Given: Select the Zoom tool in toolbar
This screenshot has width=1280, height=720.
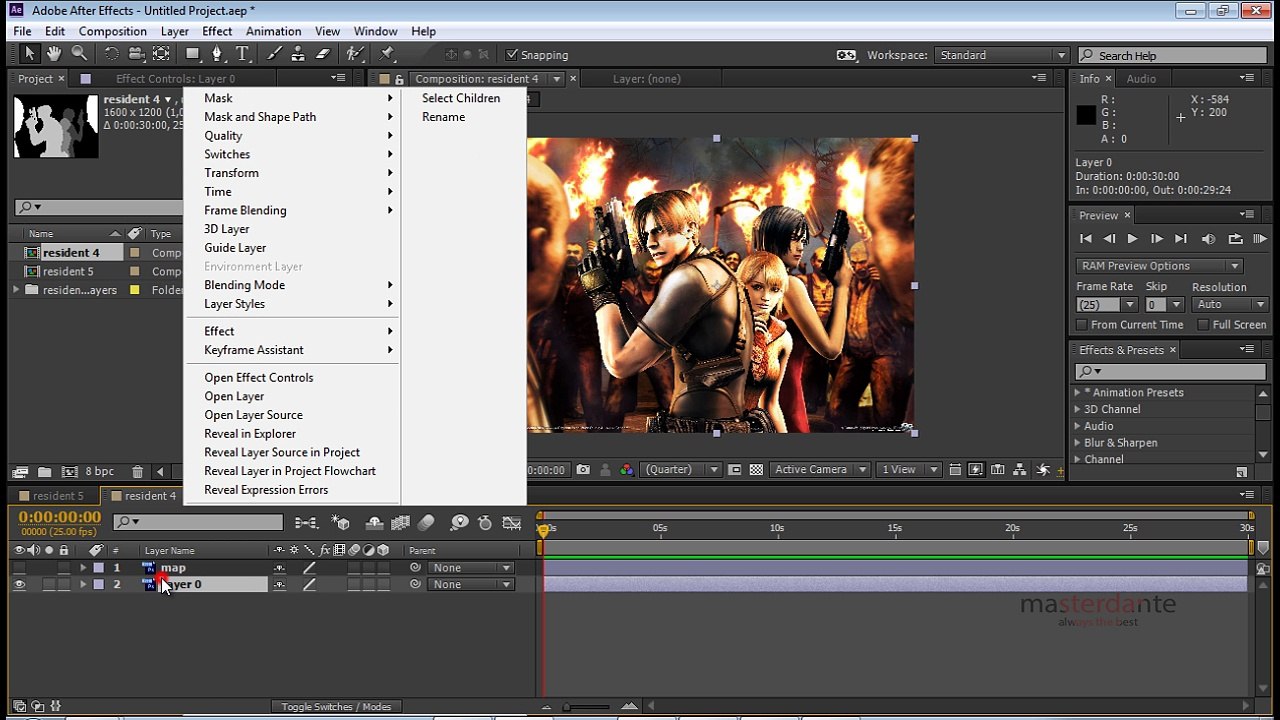Looking at the screenshot, I should 79,54.
